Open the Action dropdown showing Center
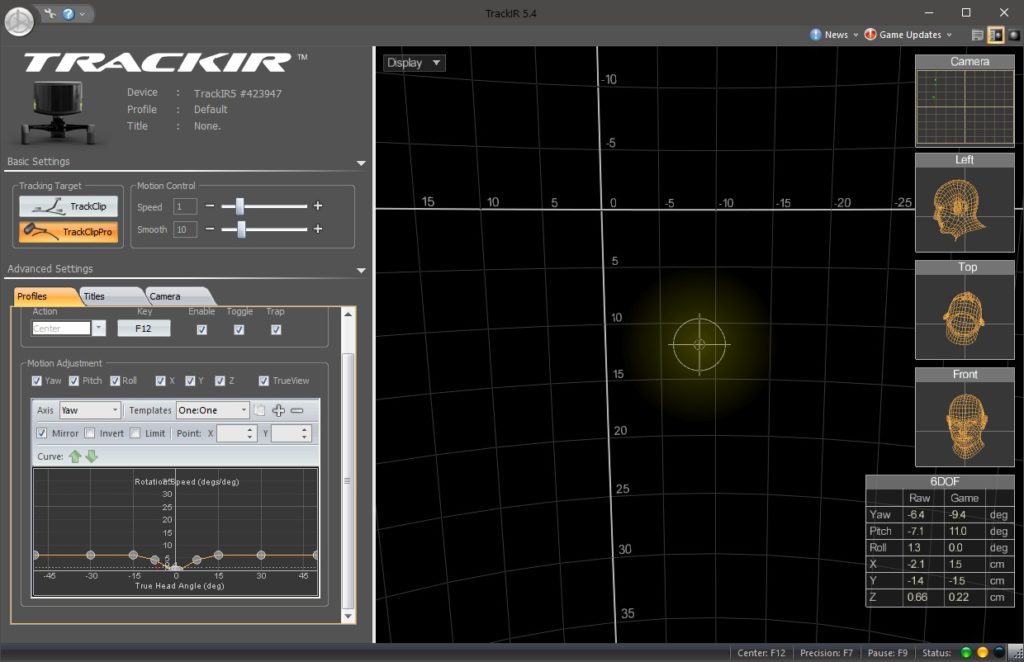The image size is (1024, 662). (x=99, y=328)
